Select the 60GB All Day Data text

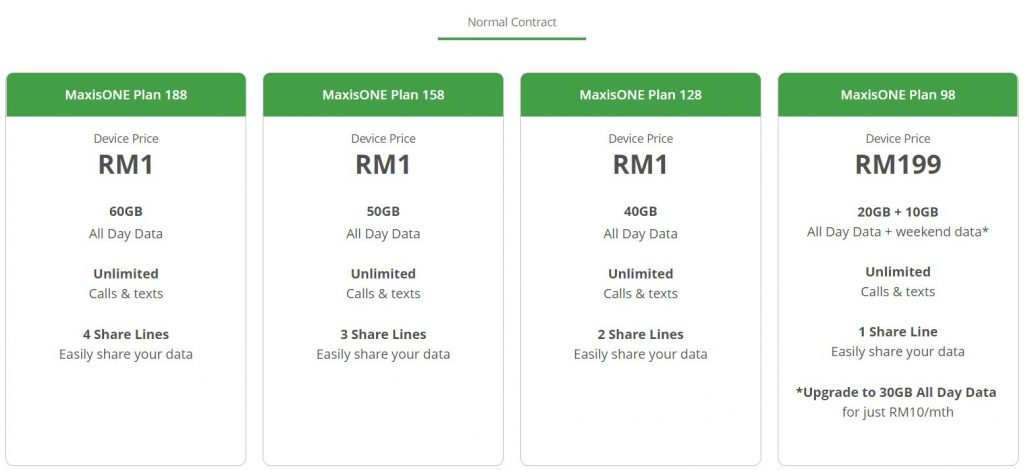(126, 223)
